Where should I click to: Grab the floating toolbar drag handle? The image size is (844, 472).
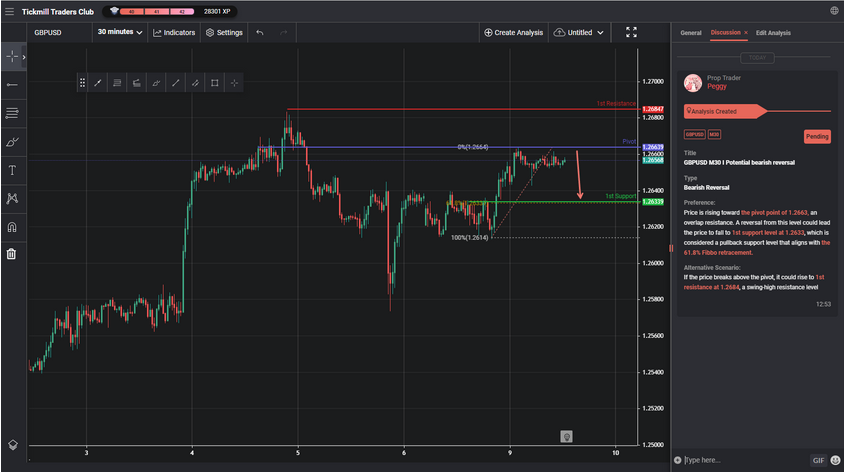point(82,83)
